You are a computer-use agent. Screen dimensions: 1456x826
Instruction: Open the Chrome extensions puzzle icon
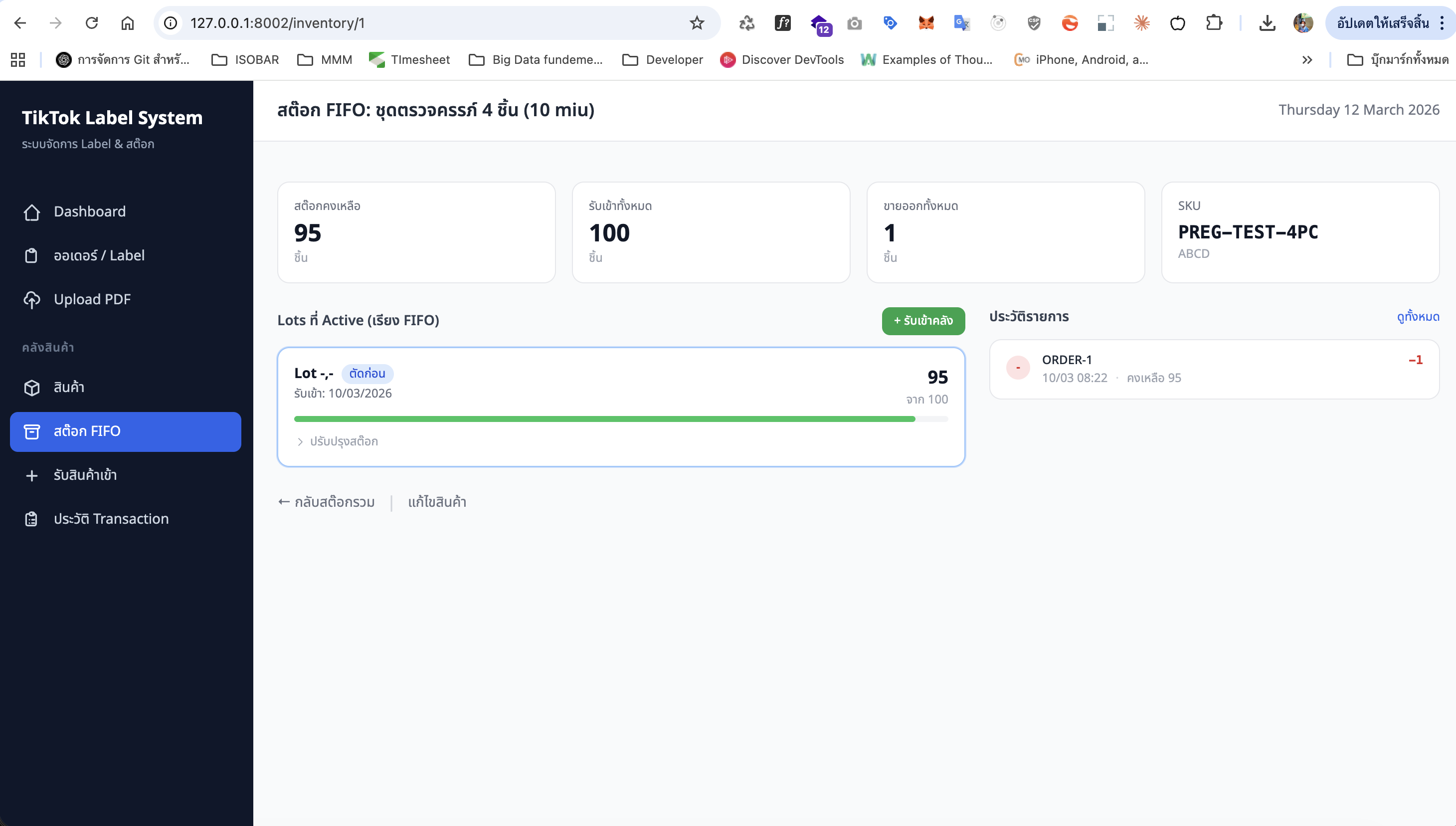click(x=1214, y=23)
